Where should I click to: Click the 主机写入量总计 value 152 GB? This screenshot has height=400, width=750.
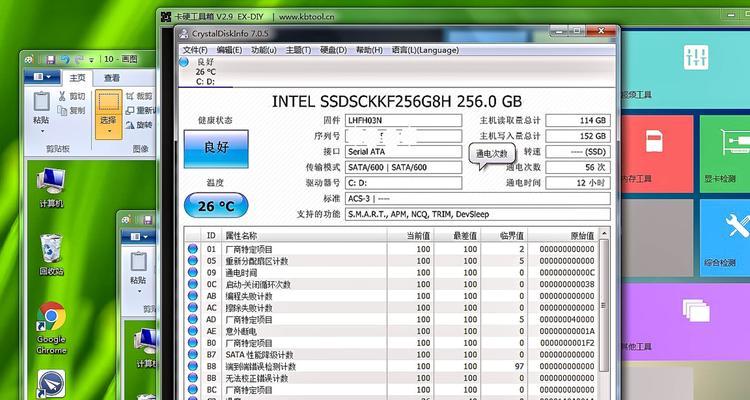[x=578, y=136]
